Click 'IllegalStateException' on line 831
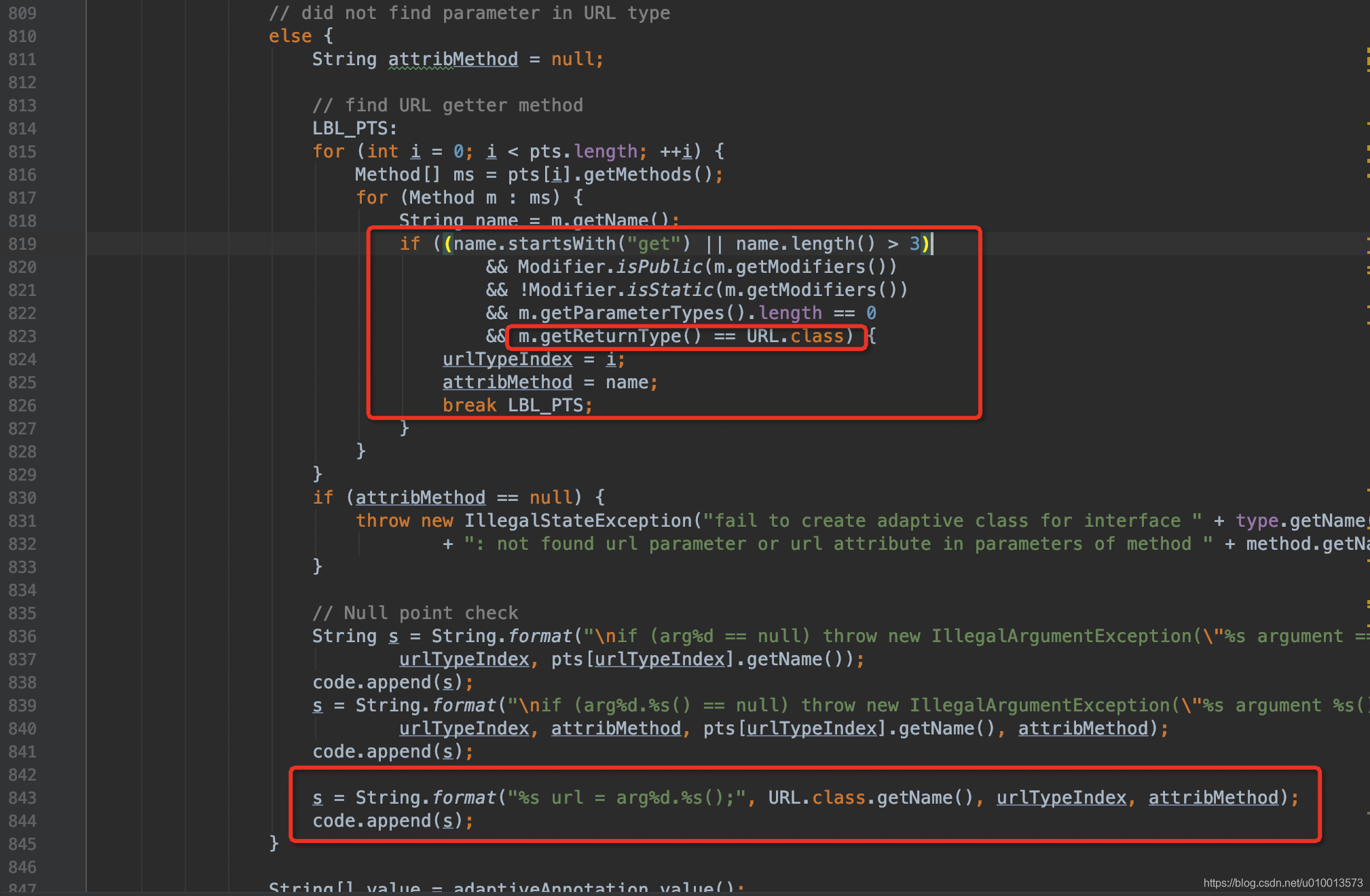The width and height of the screenshot is (1370, 896). [578, 521]
